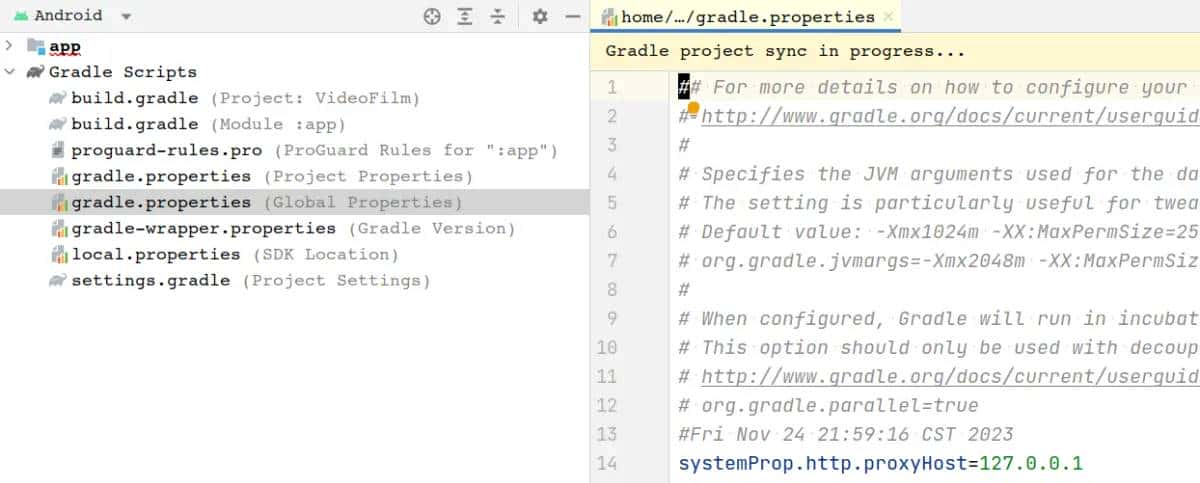Open the gradle.org userguide link on line 11
This screenshot has width=1200, height=483.
pyautogui.click(x=950, y=377)
